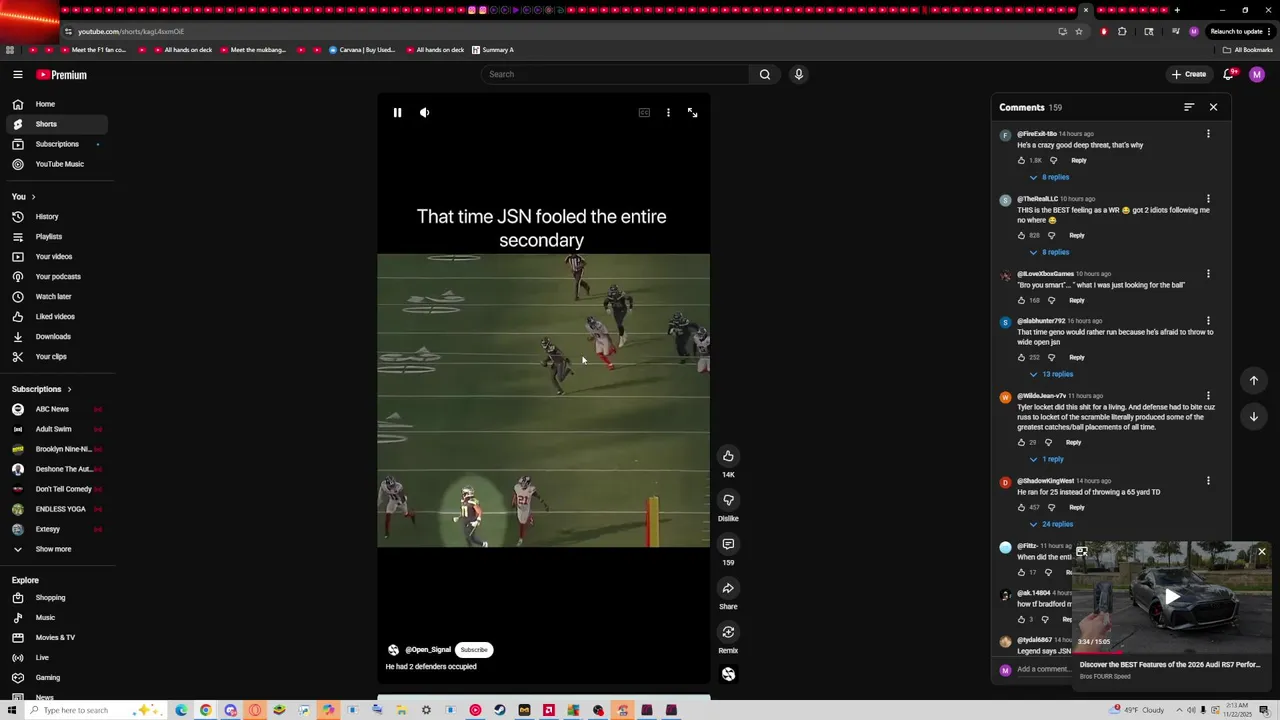The height and width of the screenshot is (720, 1280).
Task: Like the @FireExit-t8o comment
Action: click(x=1021, y=160)
